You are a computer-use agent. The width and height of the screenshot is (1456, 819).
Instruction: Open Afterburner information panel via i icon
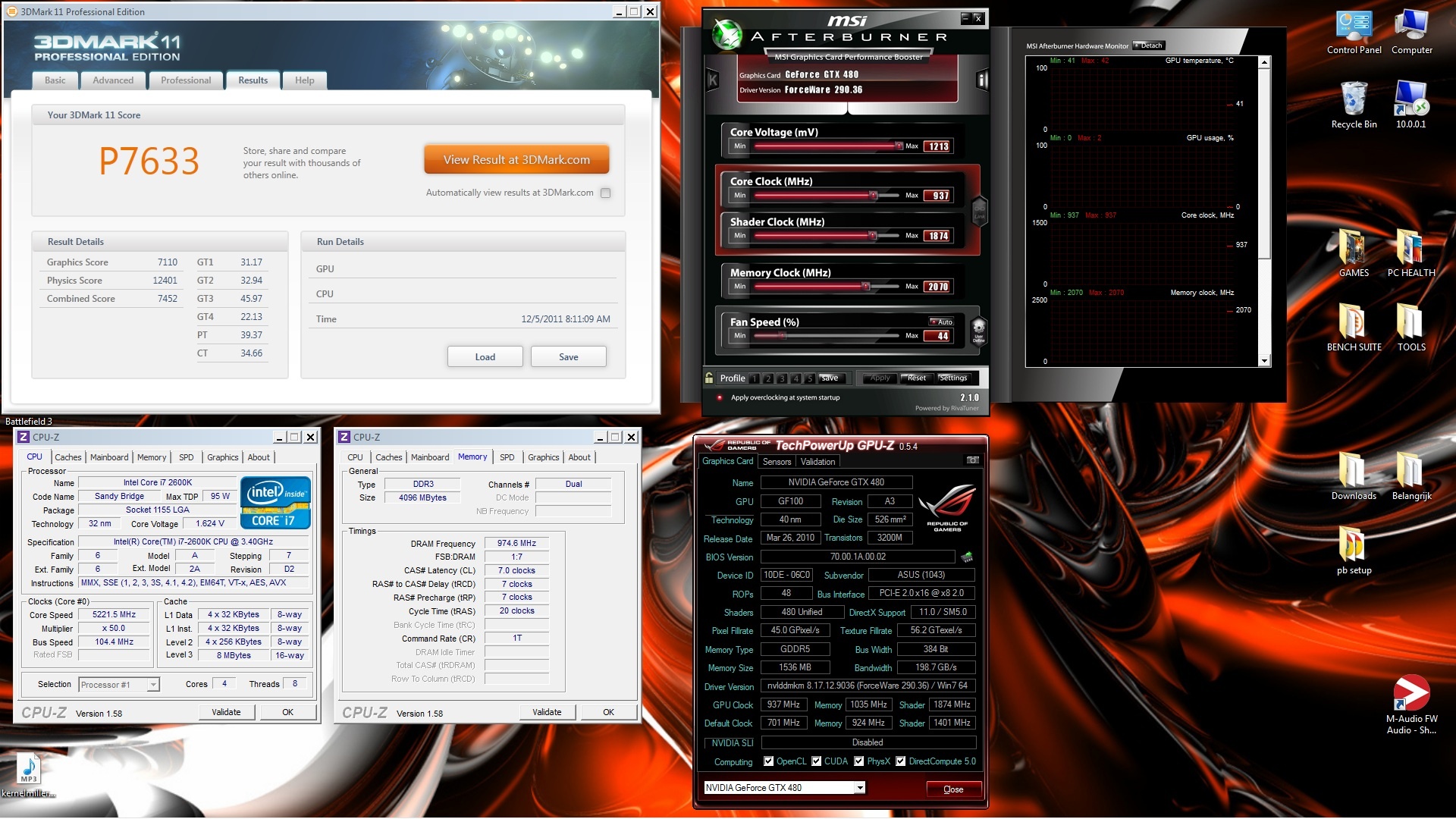(982, 80)
